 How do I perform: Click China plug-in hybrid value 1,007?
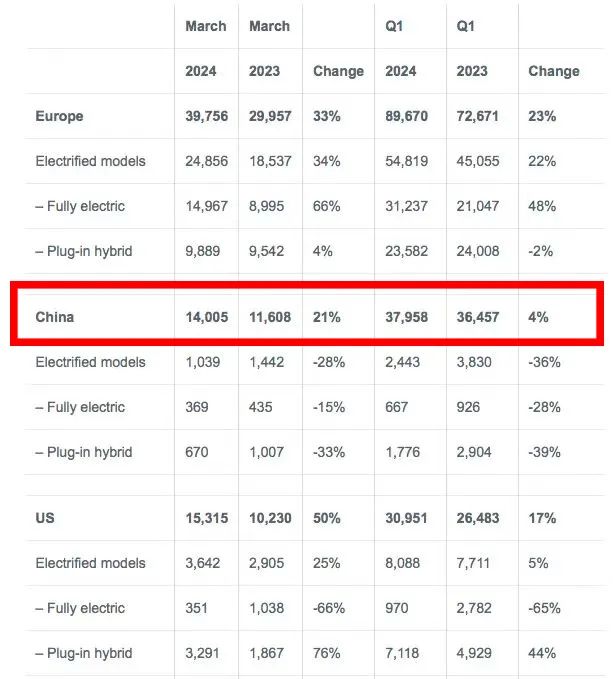[266, 452]
